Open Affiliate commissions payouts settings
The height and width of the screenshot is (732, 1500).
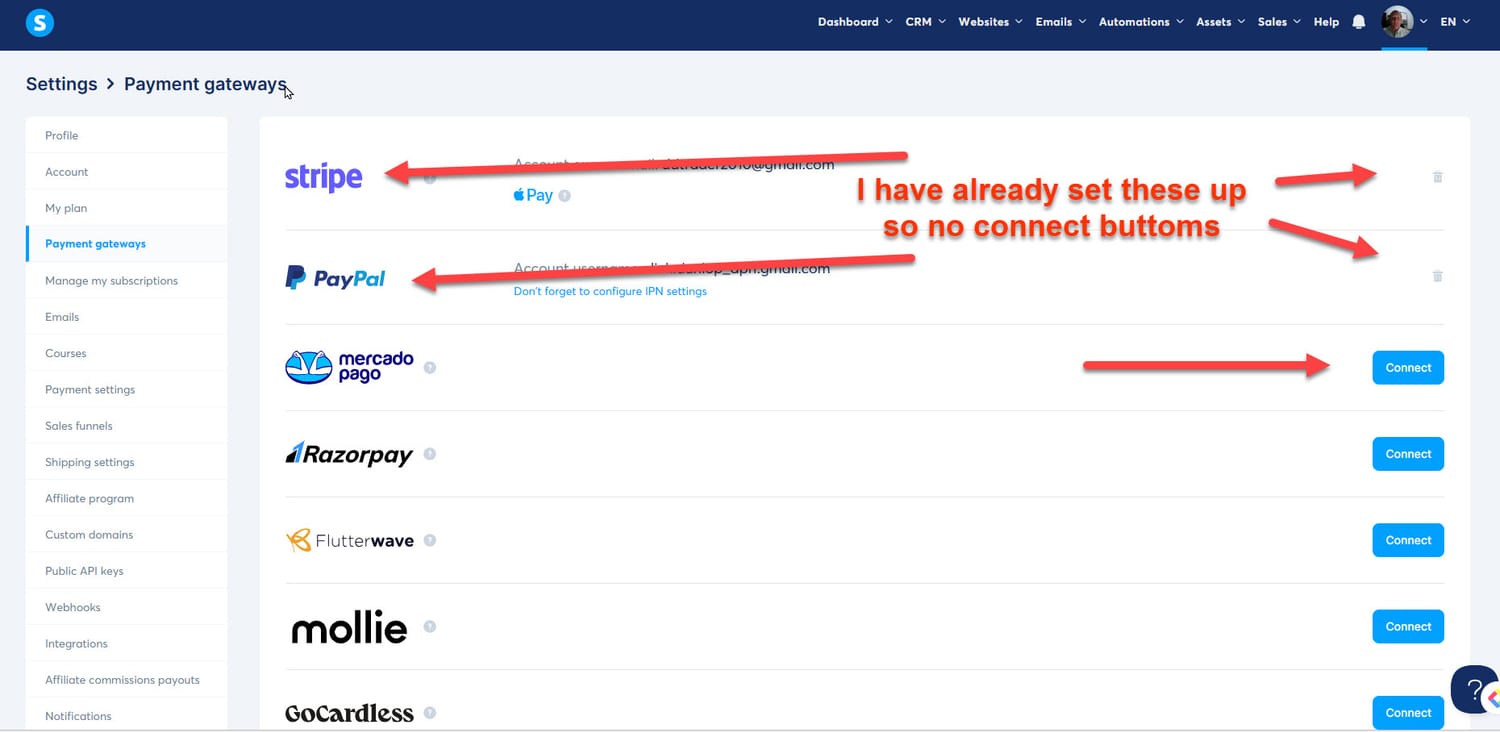[127, 680]
